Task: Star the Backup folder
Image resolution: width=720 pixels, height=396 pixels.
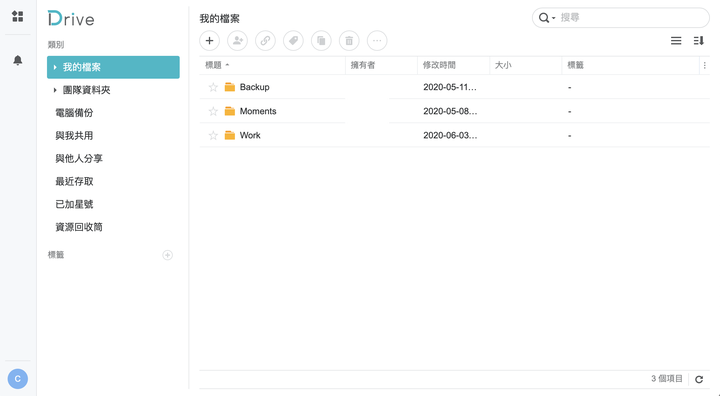Action: coord(213,87)
